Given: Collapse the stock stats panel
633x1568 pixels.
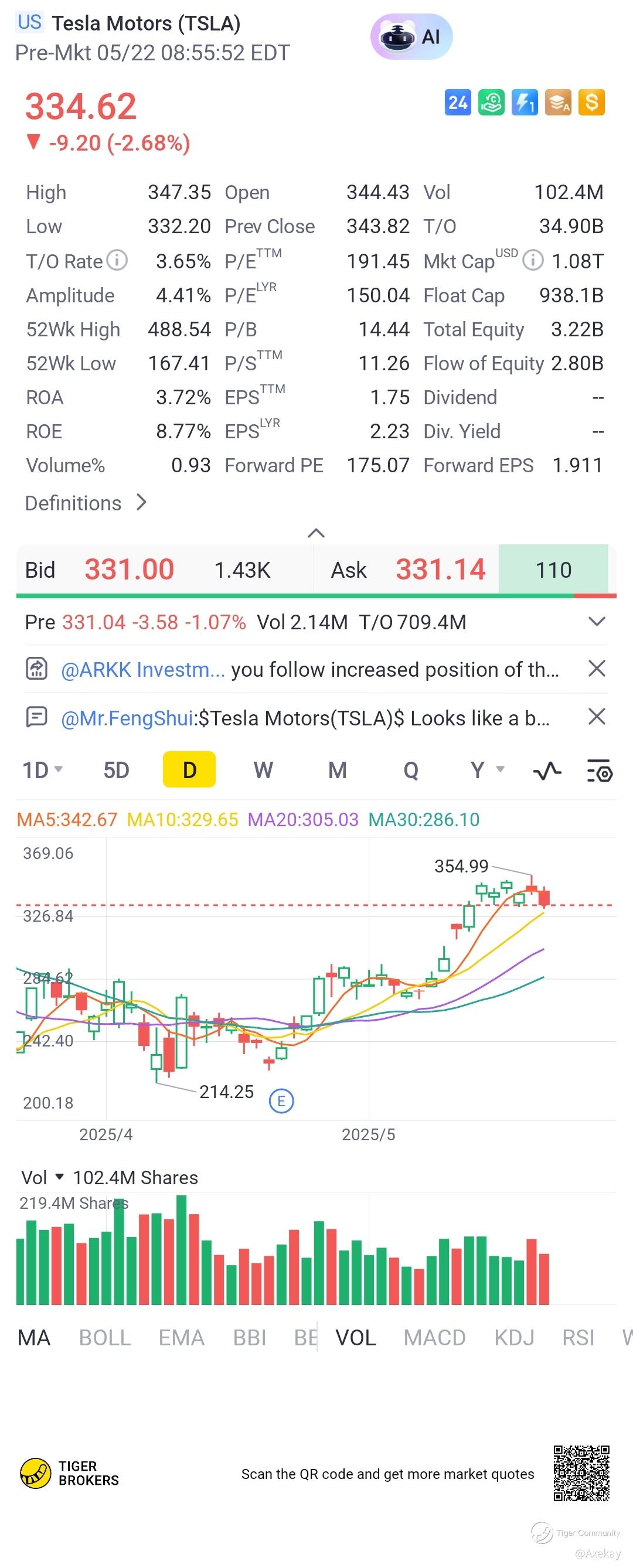Looking at the screenshot, I should coord(316,533).
